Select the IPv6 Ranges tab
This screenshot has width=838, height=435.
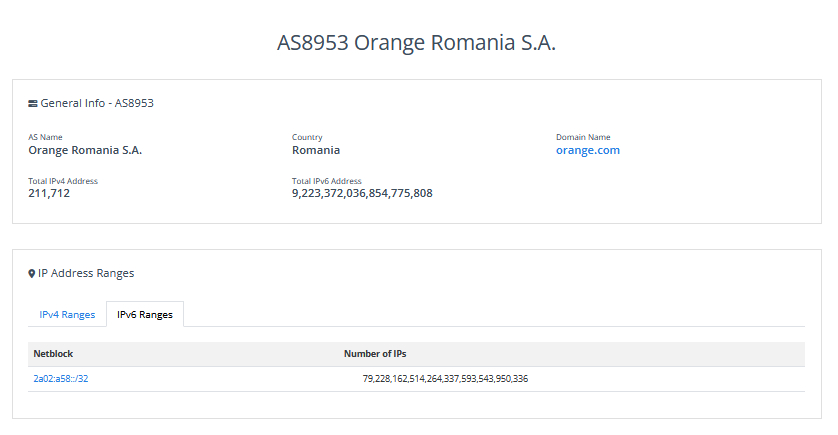145,315
